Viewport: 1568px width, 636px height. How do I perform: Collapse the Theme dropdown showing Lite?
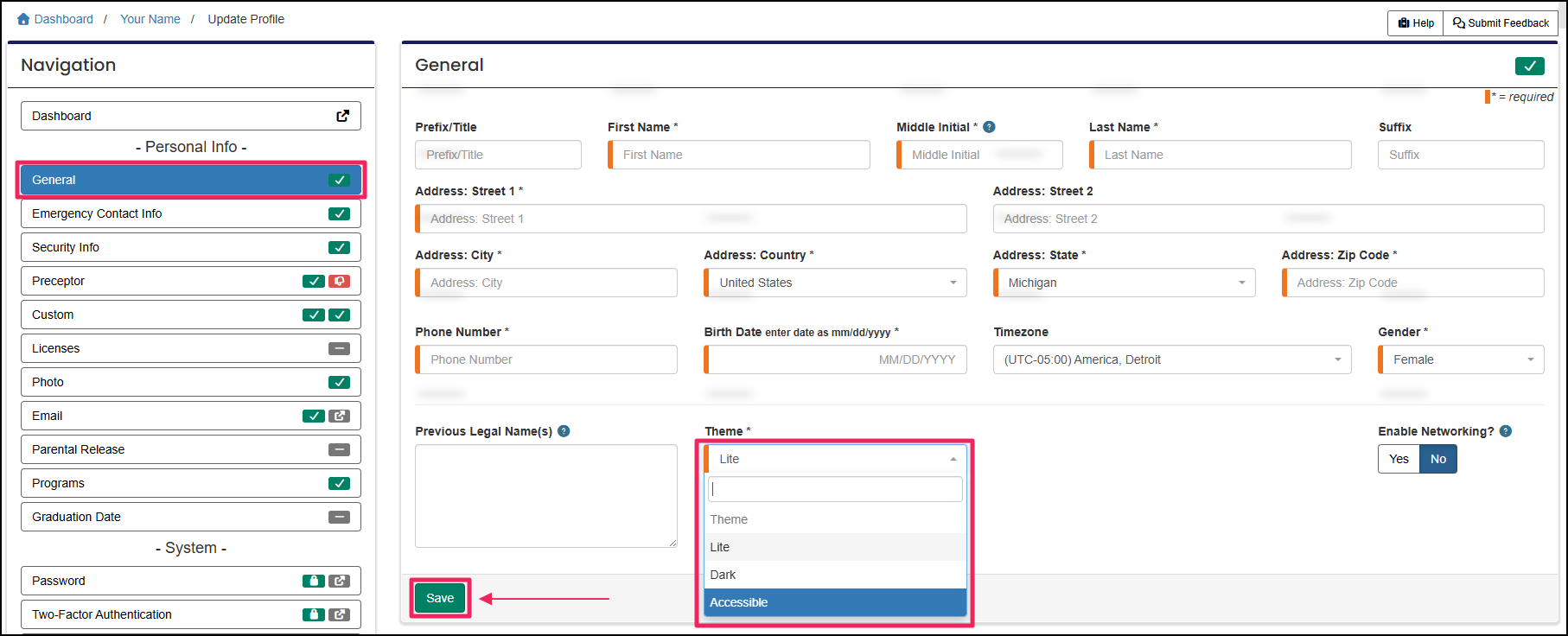835,459
